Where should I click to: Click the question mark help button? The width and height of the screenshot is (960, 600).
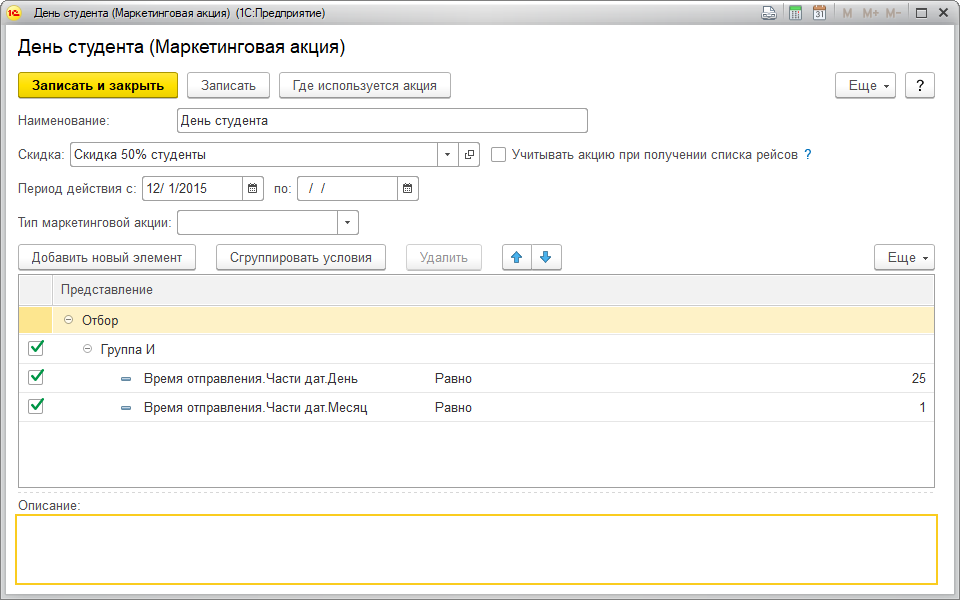coord(919,86)
